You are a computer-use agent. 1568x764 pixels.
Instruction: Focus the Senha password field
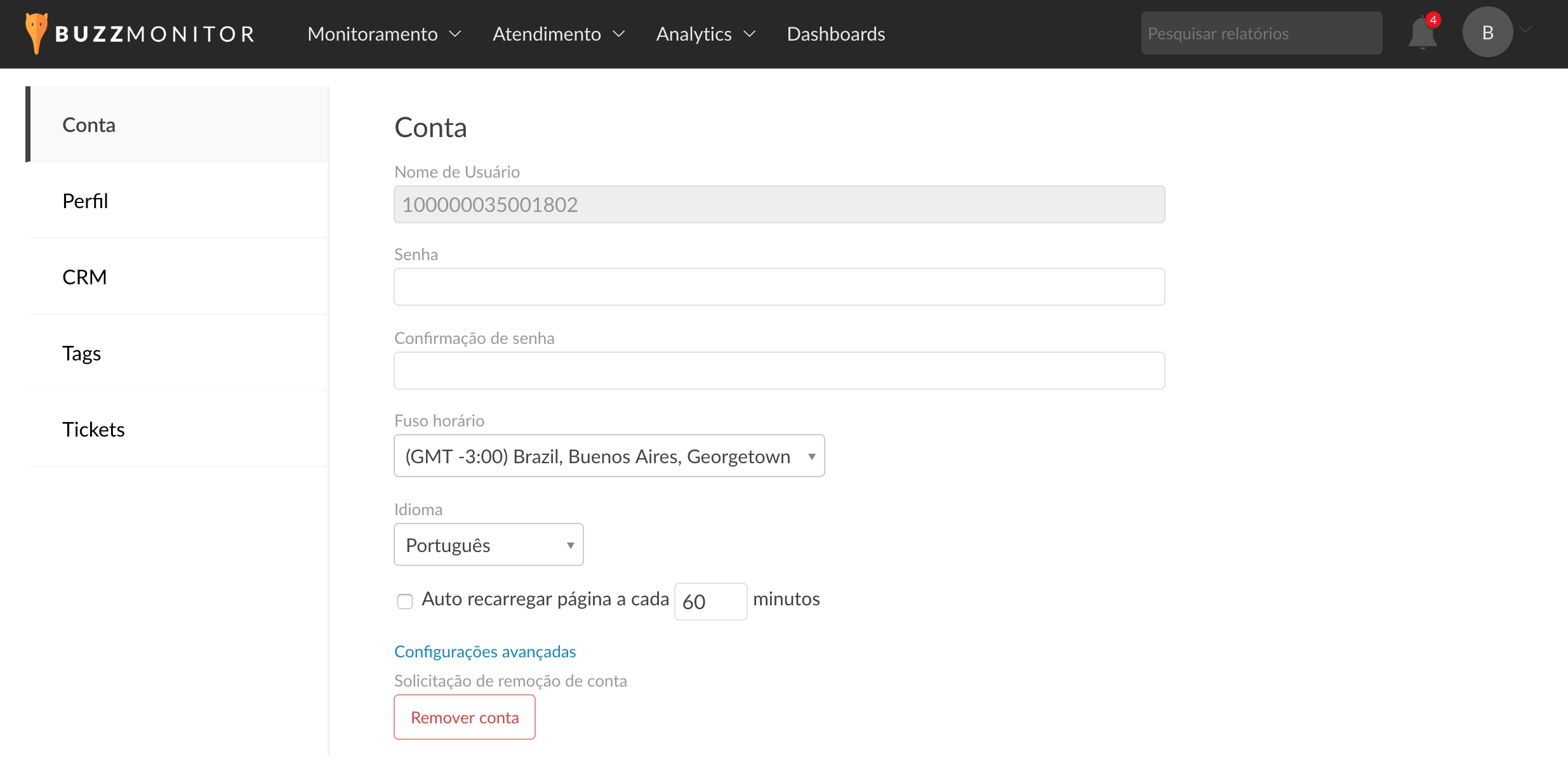779,287
